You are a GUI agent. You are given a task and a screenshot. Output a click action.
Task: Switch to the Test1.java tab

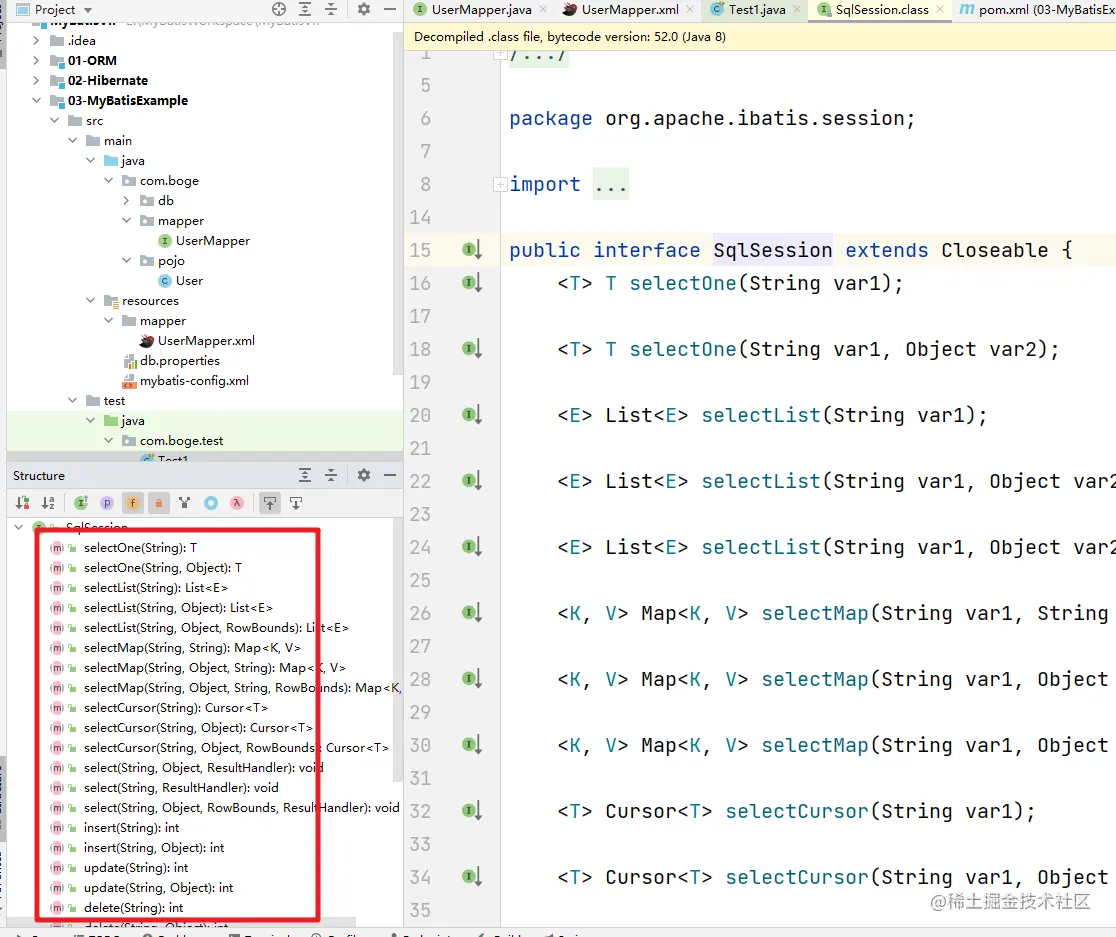[x=757, y=10]
